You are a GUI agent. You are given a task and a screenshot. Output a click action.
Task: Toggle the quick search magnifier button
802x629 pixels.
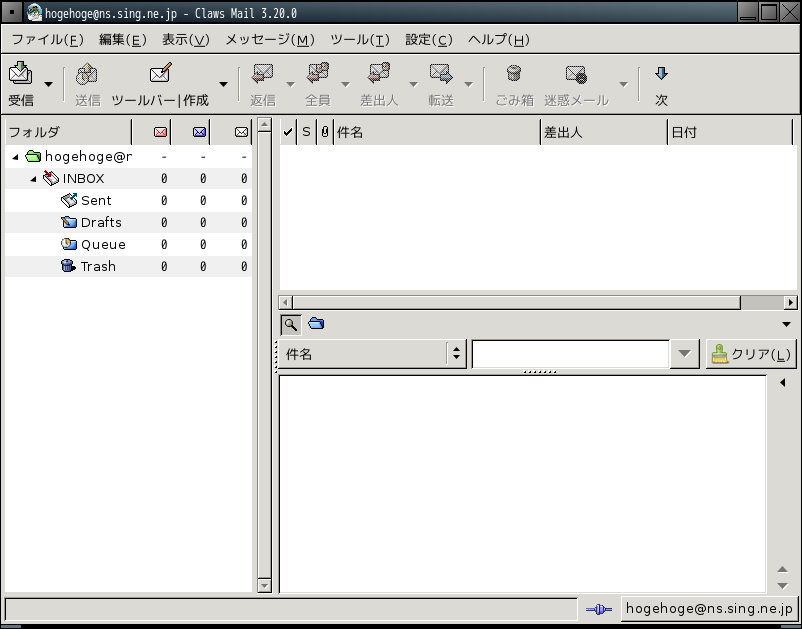[x=289, y=323]
